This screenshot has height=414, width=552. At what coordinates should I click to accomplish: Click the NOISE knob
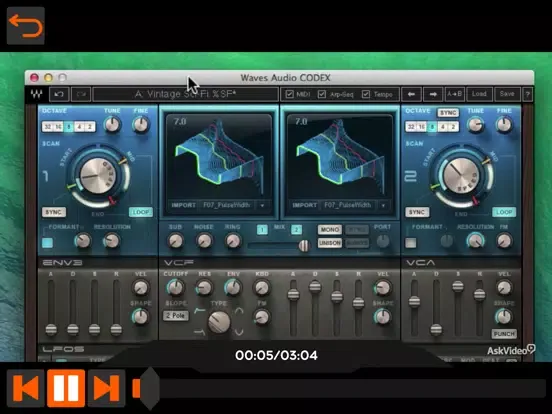[204, 241]
